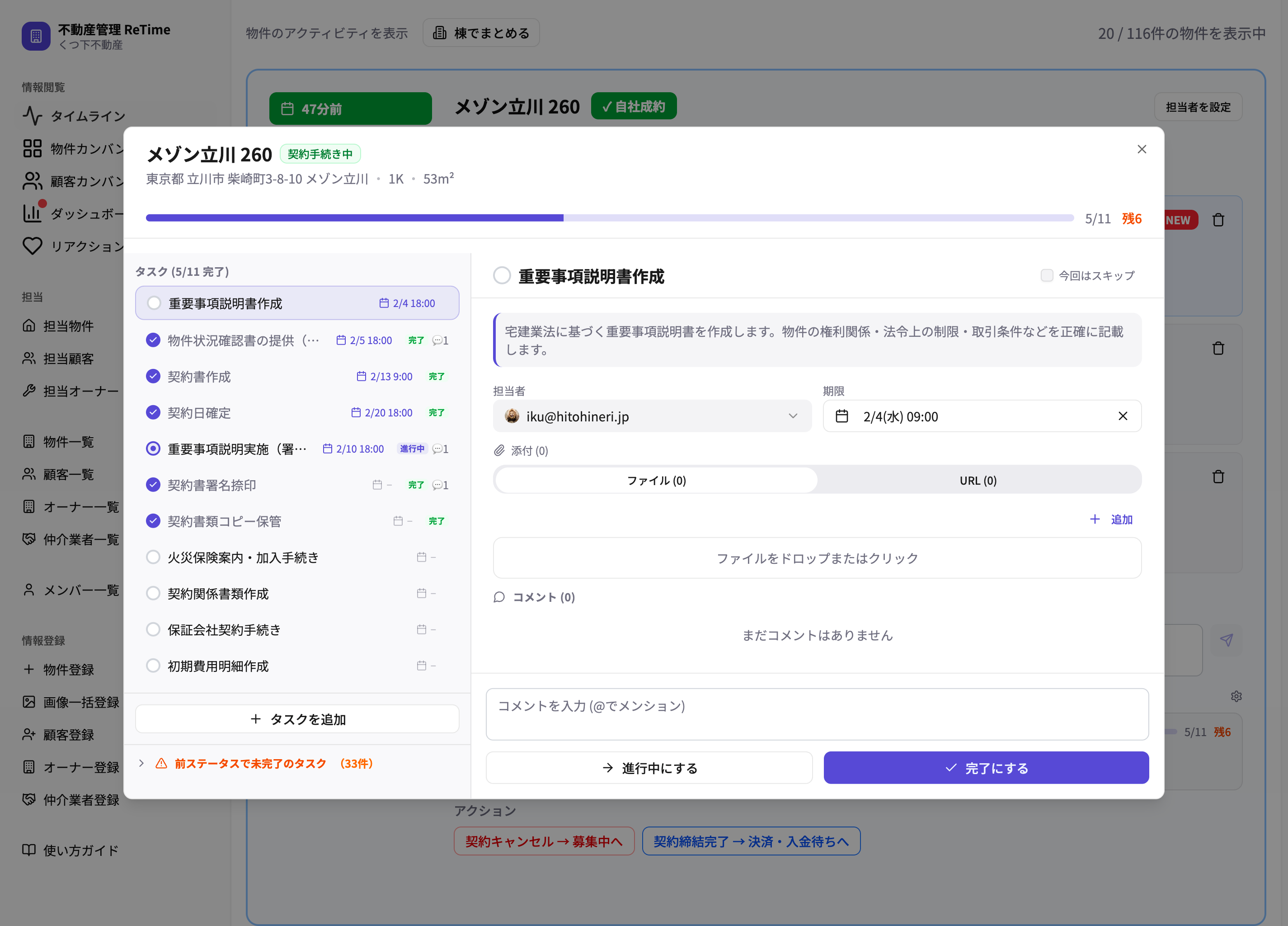Click the comment input field to mention someone

[818, 713]
